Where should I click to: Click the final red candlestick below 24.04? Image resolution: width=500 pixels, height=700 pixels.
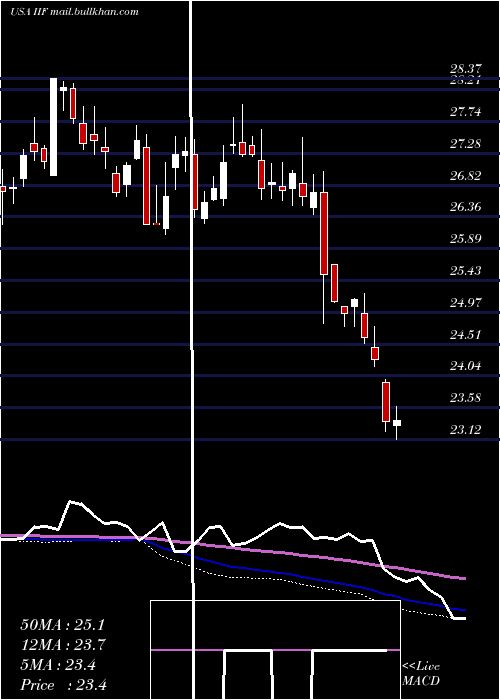(x=386, y=402)
